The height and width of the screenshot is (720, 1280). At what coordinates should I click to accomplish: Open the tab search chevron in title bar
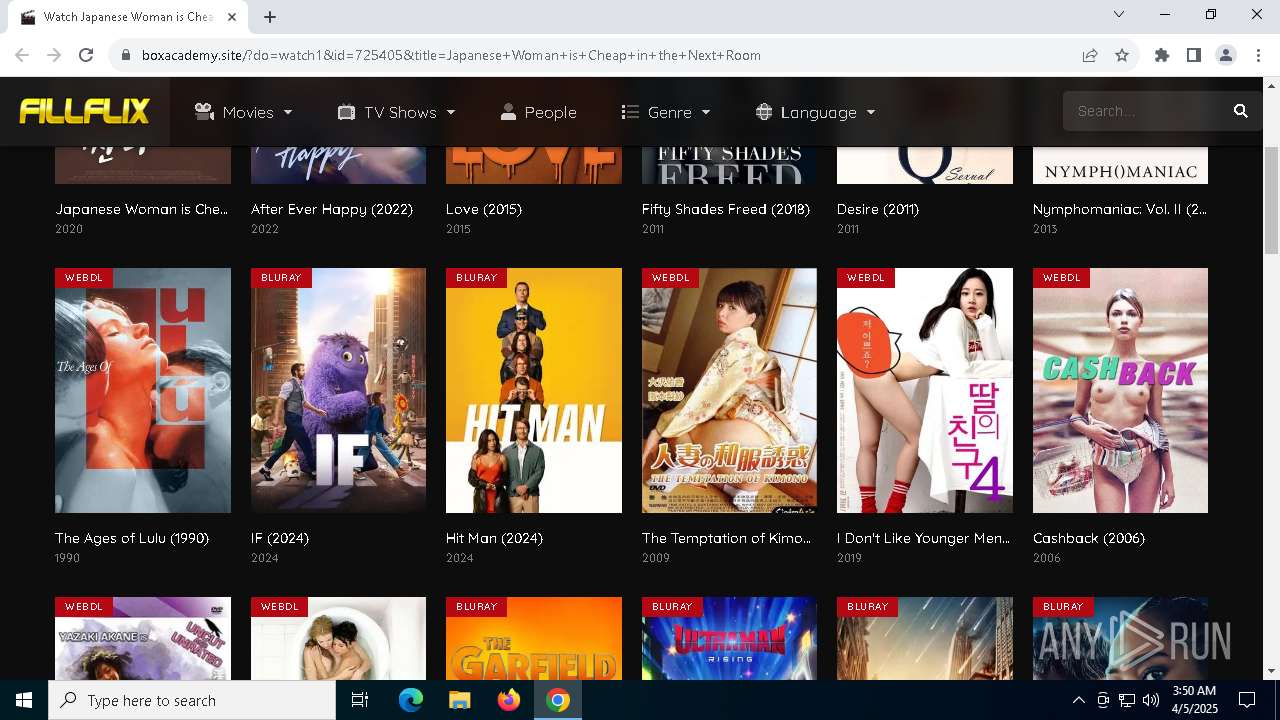click(1119, 14)
